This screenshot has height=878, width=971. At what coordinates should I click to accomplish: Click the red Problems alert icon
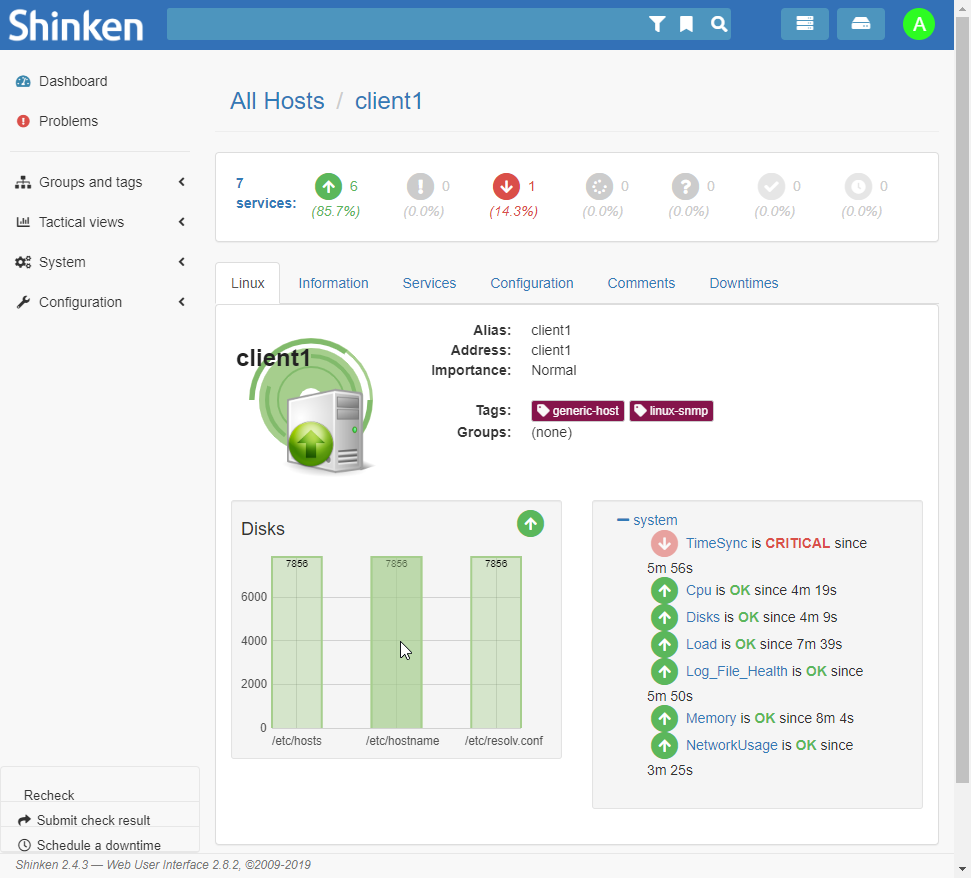click(23, 121)
